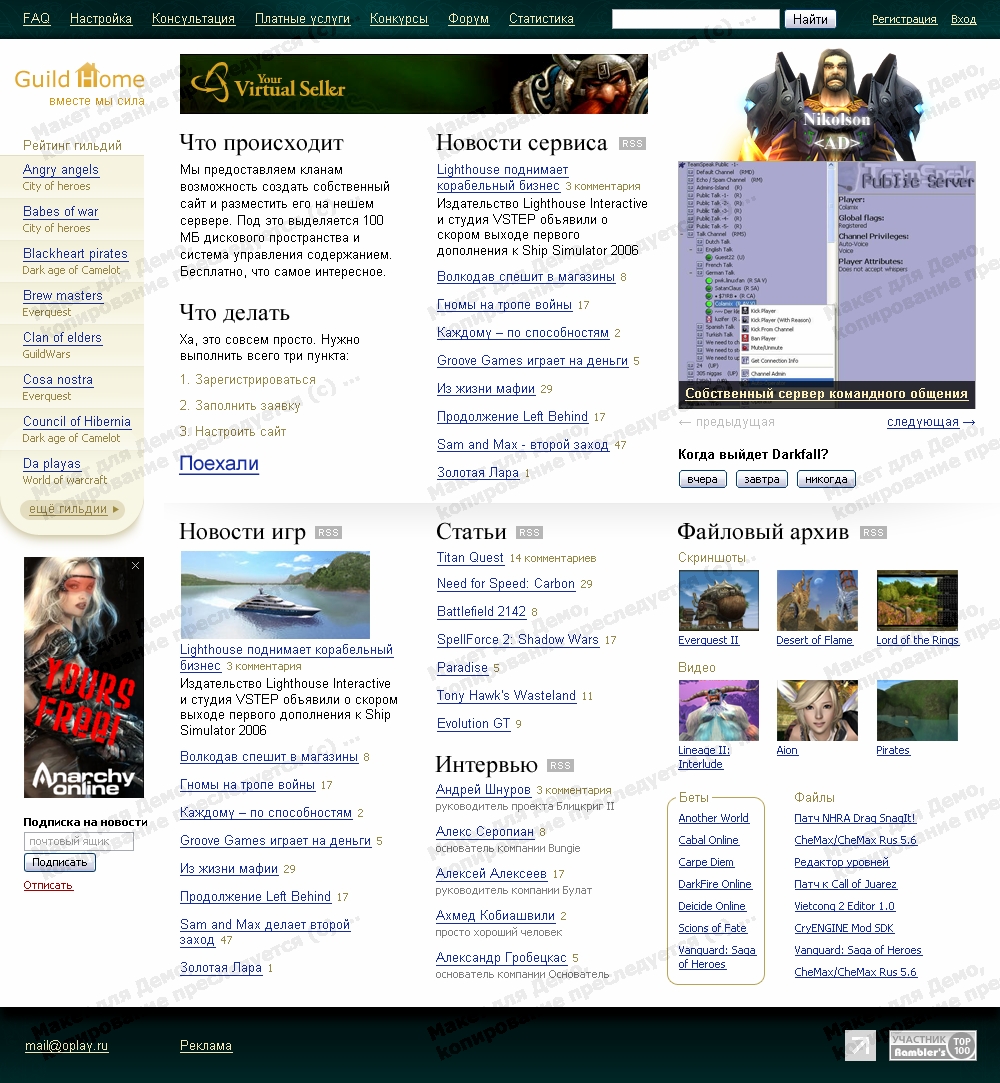Click the Подписать subscribe button
Viewport: 1000px width, 1083px height.
59,862
